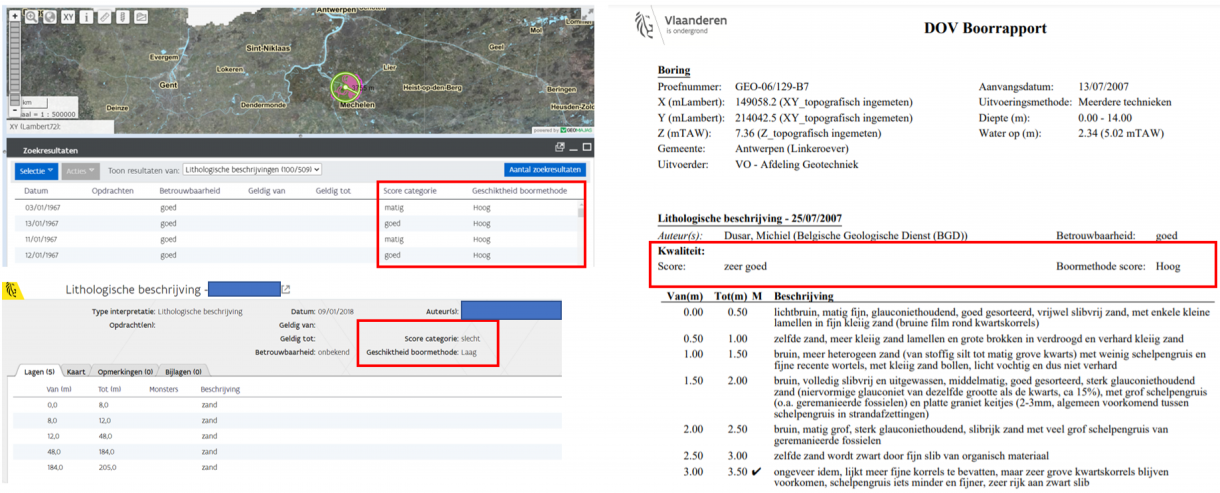Sort by Geschiktheid boormethode column header
The width and height of the screenshot is (1220, 493).
519,191
